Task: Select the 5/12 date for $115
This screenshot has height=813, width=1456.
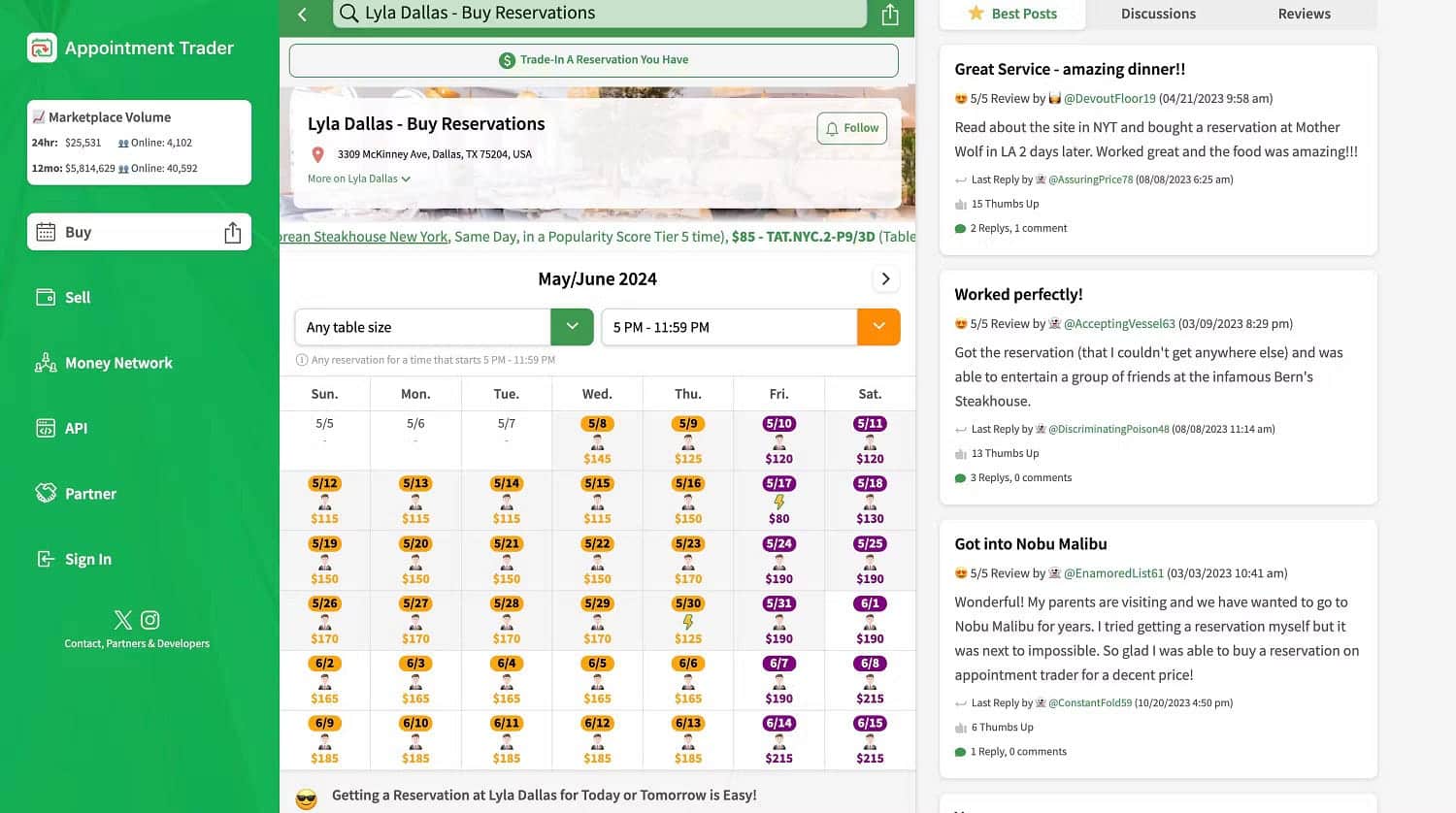Action: click(x=324, y=501)
